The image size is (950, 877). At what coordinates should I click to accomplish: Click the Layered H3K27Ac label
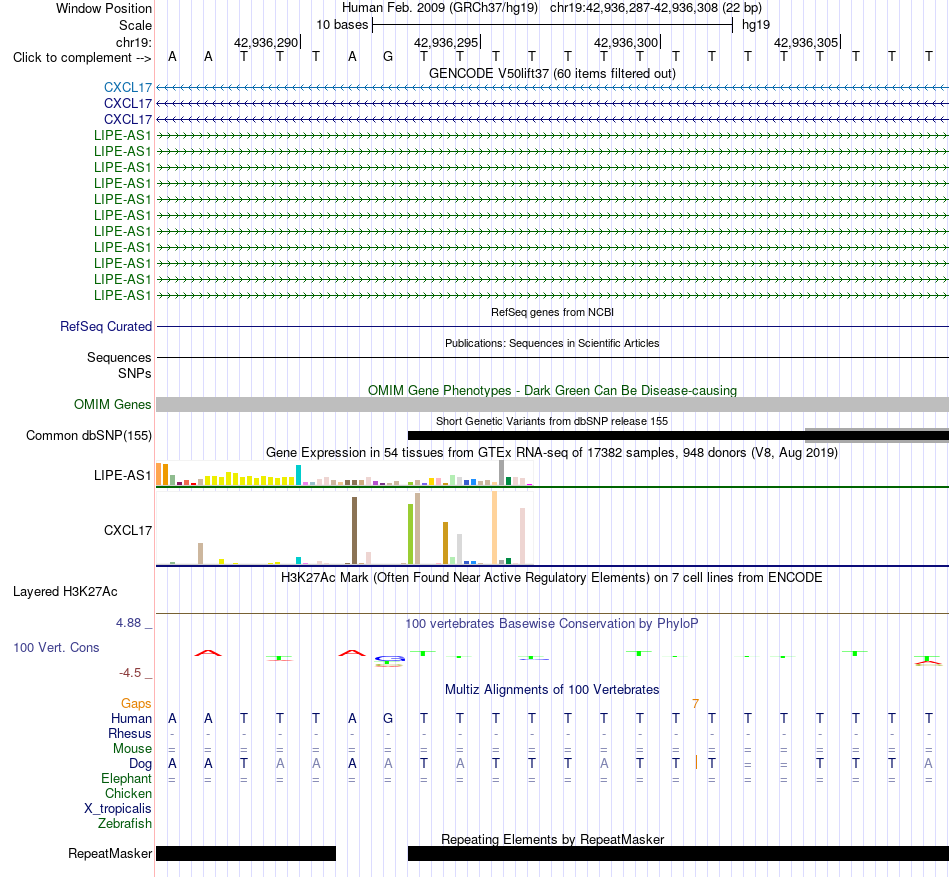pyautogui.click(x=65, y=592)
